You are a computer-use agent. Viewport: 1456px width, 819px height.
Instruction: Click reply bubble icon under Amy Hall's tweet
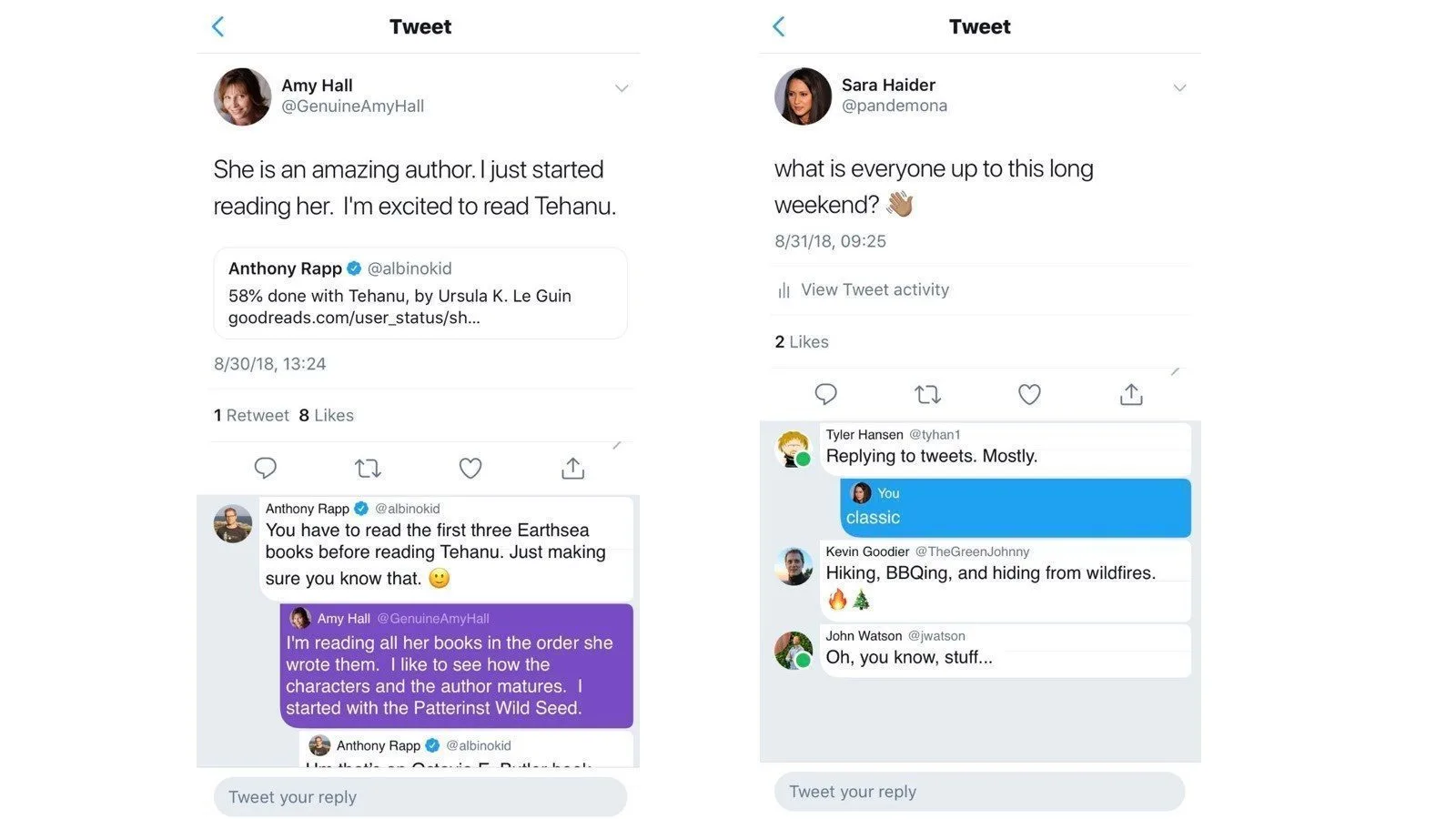click(x=265, y=468)
